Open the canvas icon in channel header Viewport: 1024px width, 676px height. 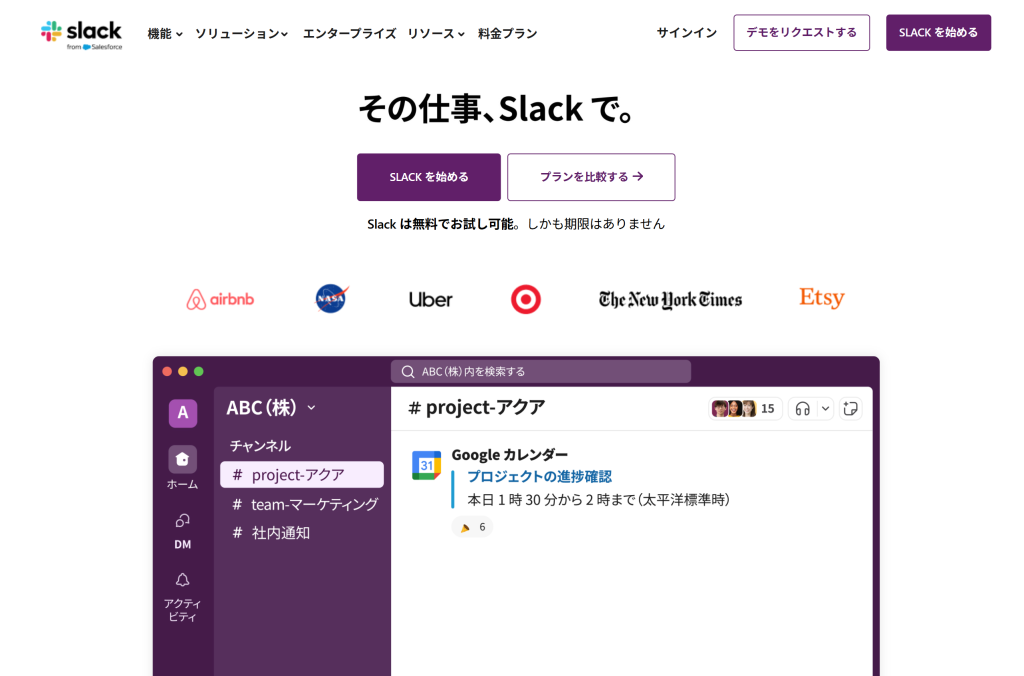click(x=850, y=409)
